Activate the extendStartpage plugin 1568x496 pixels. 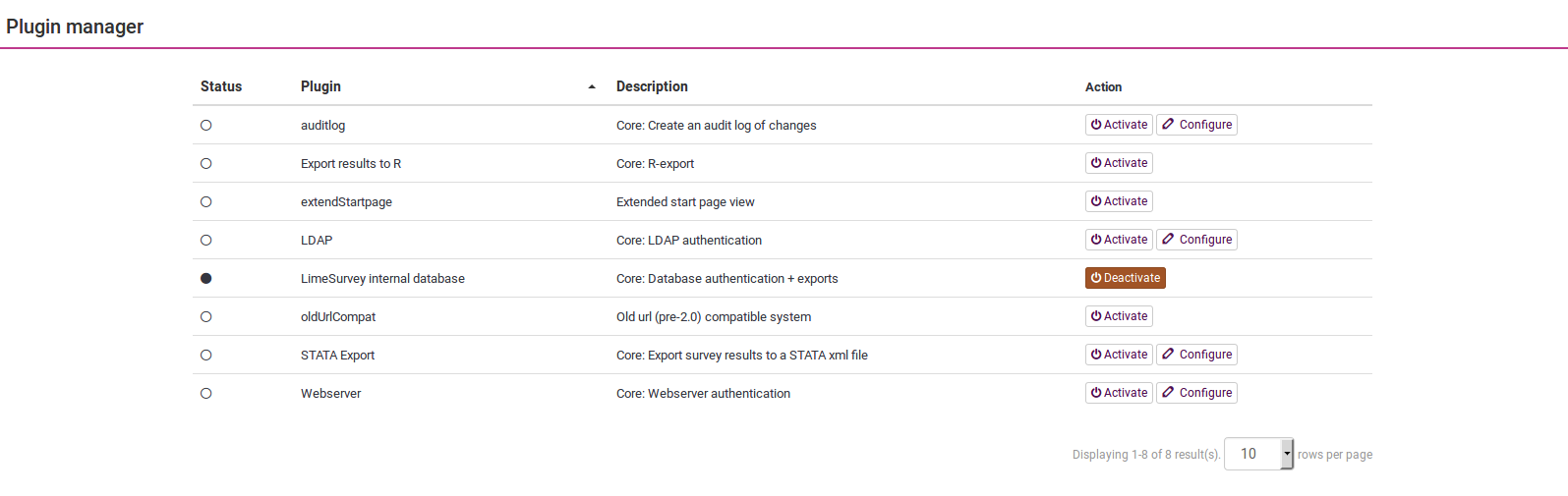1119,201
